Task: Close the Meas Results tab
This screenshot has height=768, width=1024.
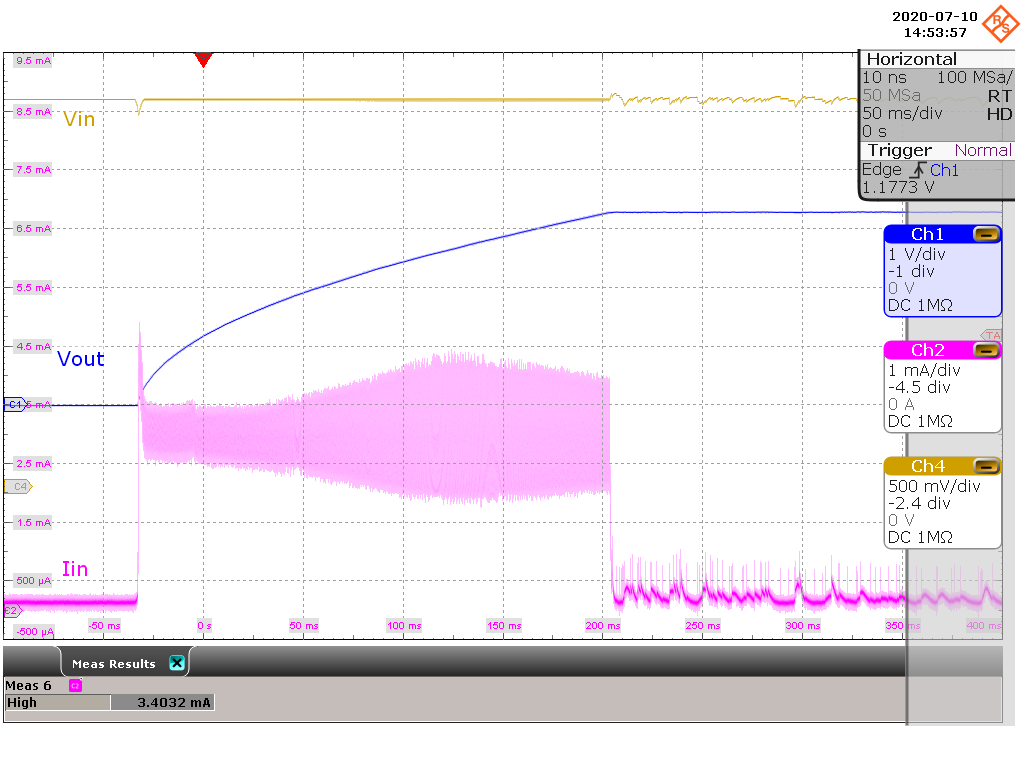Action: pyautogui.click(x=176, y=662)
